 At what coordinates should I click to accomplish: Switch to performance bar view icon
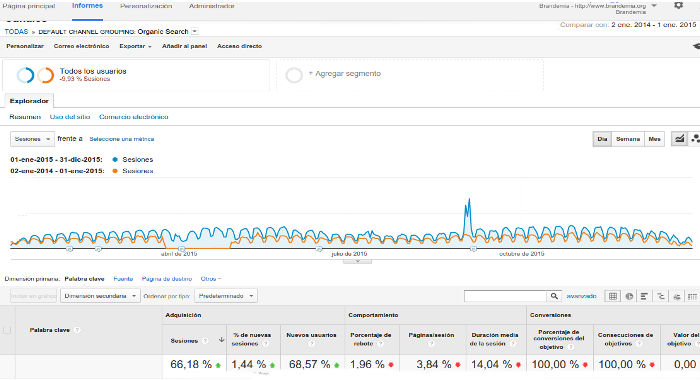click(x=644, y=296)
